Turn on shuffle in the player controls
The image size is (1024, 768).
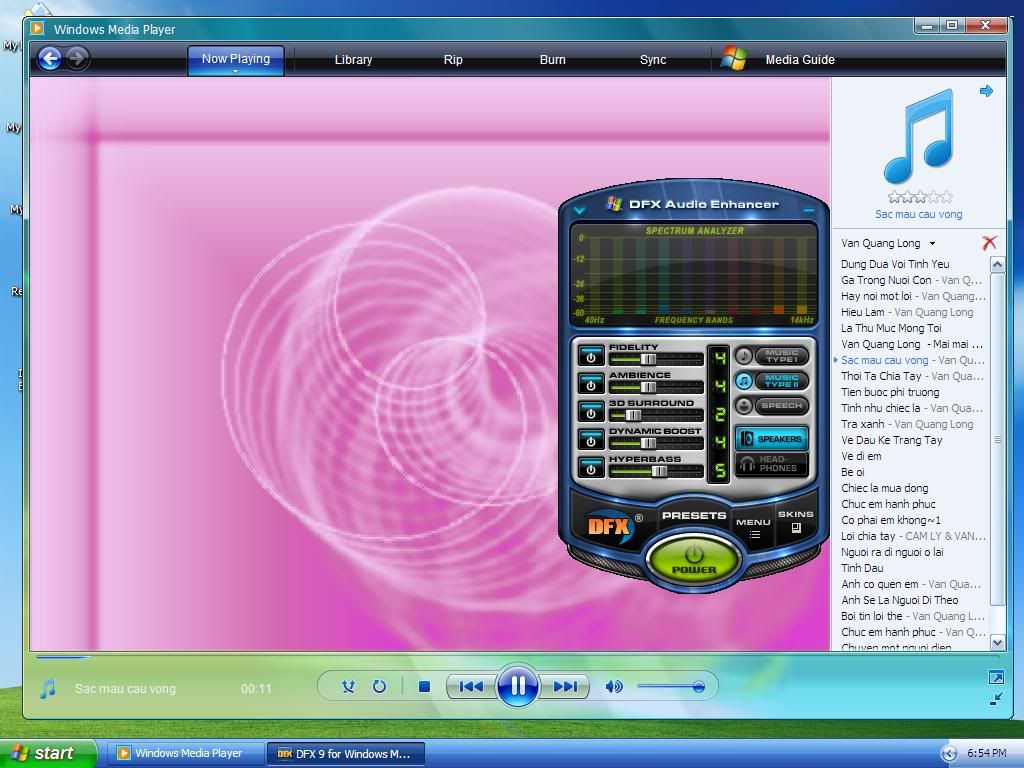(x=348, y=686)
